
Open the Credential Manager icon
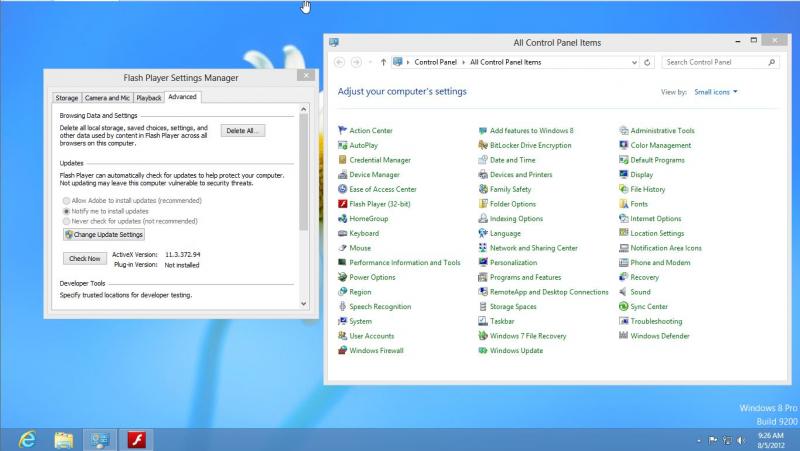point(342,160)
